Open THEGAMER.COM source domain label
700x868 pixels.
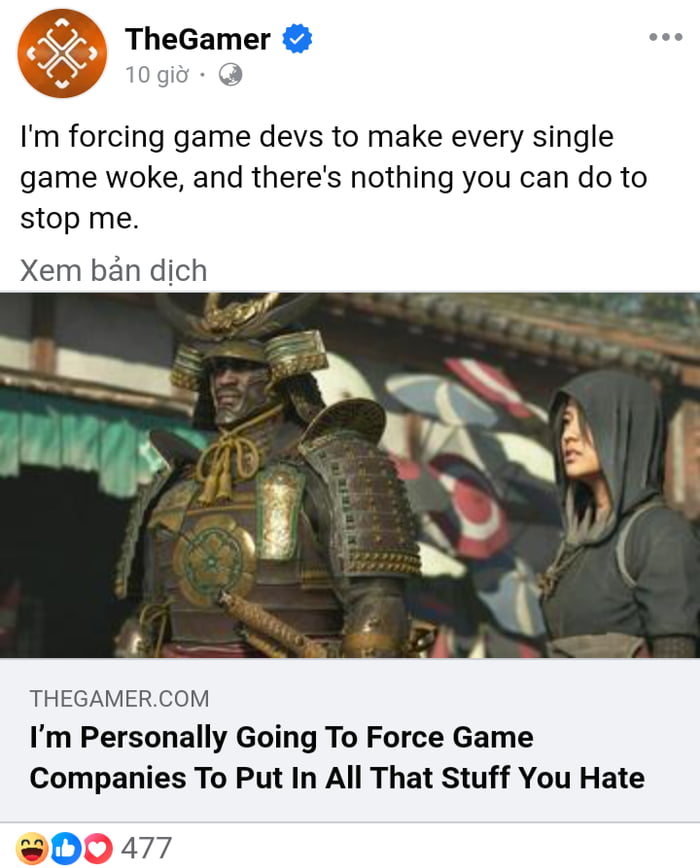[120, 699]
